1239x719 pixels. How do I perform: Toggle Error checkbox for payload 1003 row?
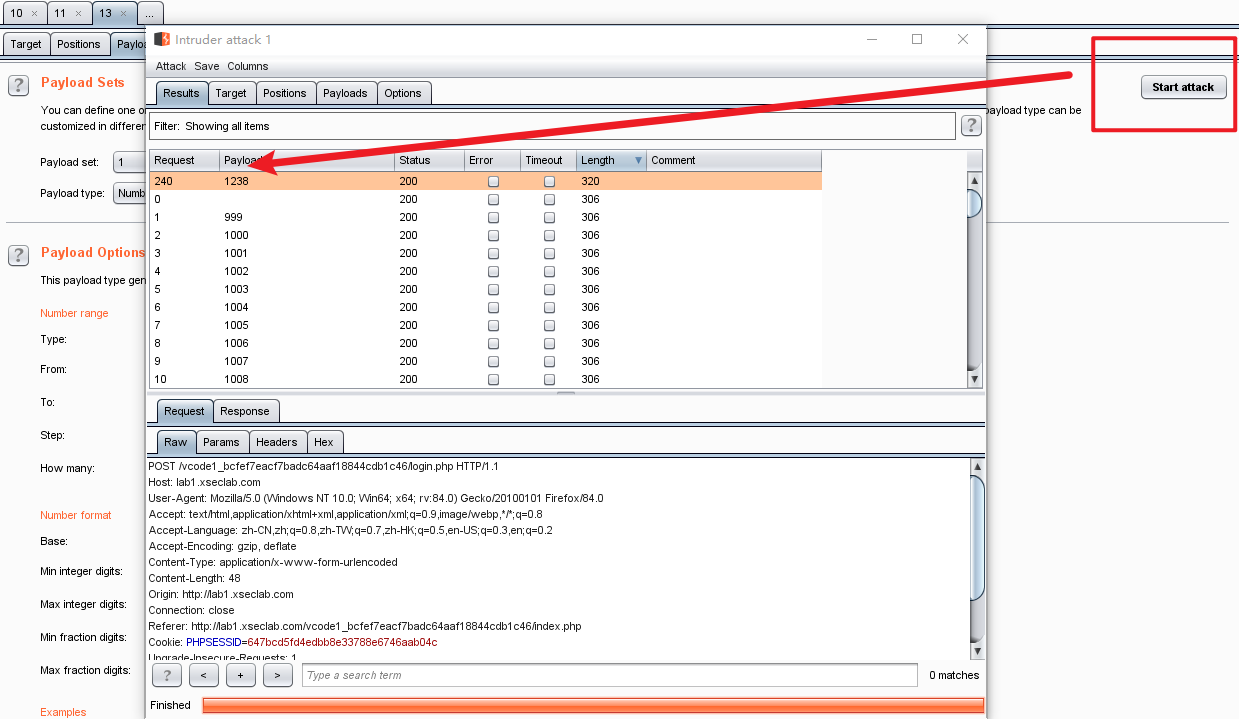pos(493,289)
